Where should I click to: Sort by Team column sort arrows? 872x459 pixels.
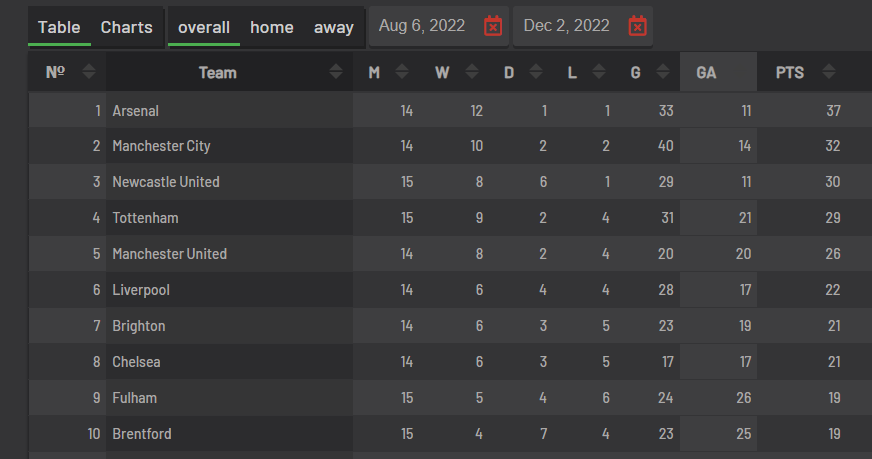click(x=336, y=72)
